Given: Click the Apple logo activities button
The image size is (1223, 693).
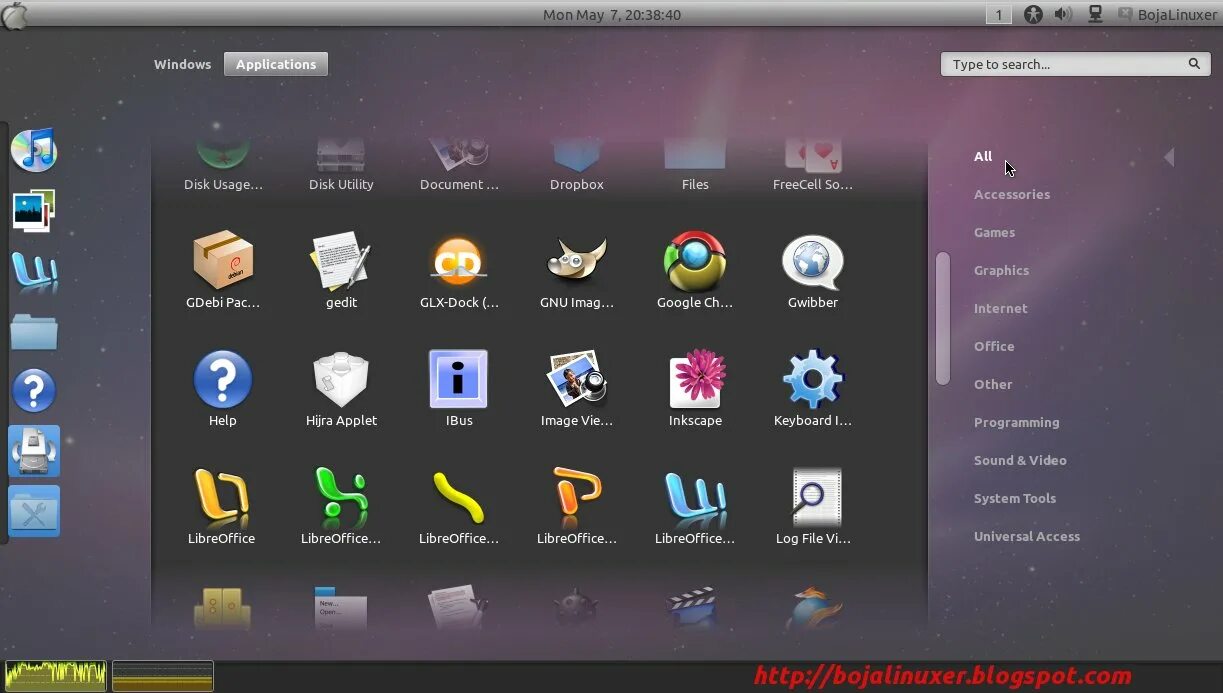Looking at the screenshot, I should 15,14.
